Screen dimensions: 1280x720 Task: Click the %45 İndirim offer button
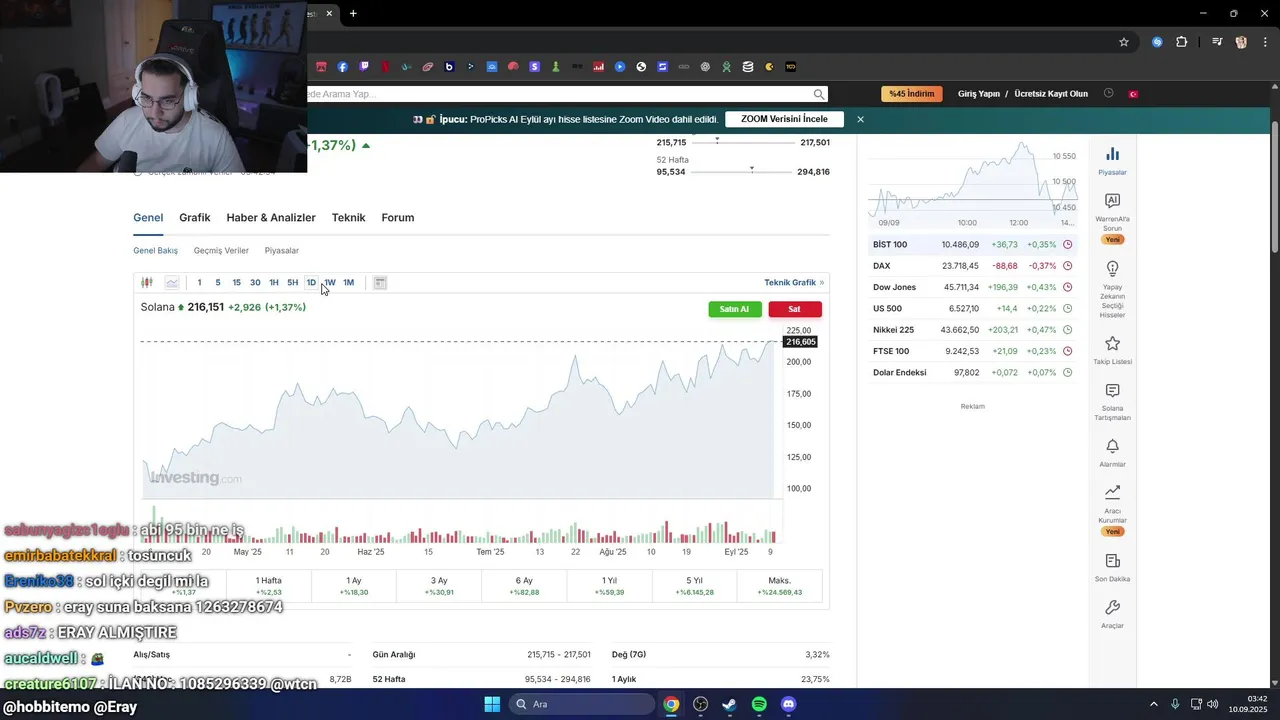pyautogui.click(x=912, y=94)
